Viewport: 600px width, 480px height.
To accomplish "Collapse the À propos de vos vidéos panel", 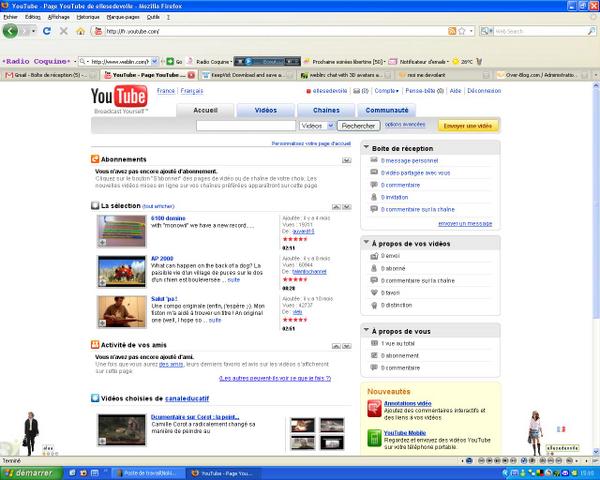I will (x=366, y=242).
